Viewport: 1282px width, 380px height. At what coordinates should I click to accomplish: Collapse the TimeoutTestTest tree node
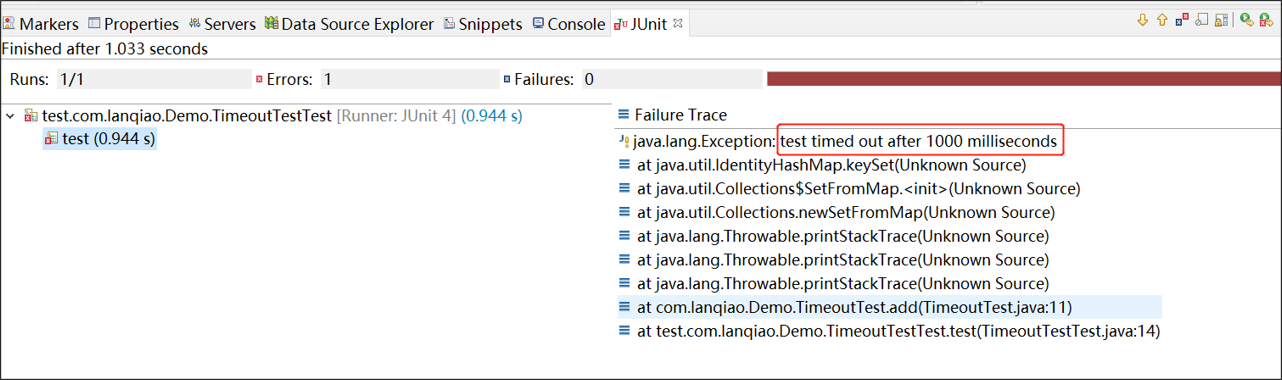point(11,116)
